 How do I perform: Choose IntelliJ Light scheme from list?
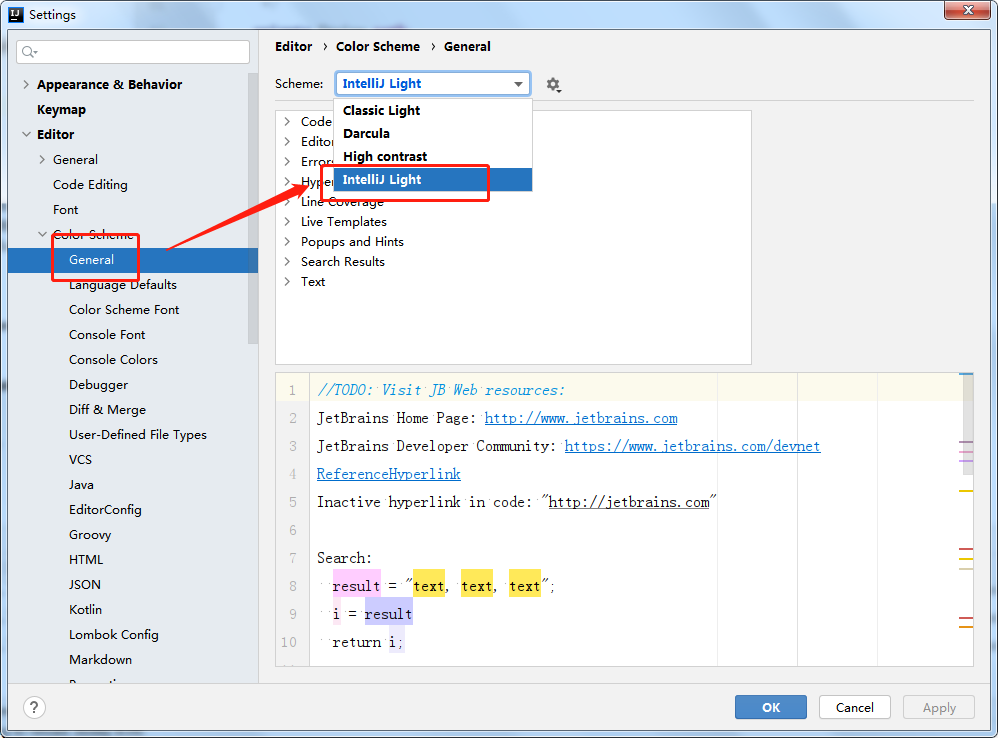tap(433, 179)
